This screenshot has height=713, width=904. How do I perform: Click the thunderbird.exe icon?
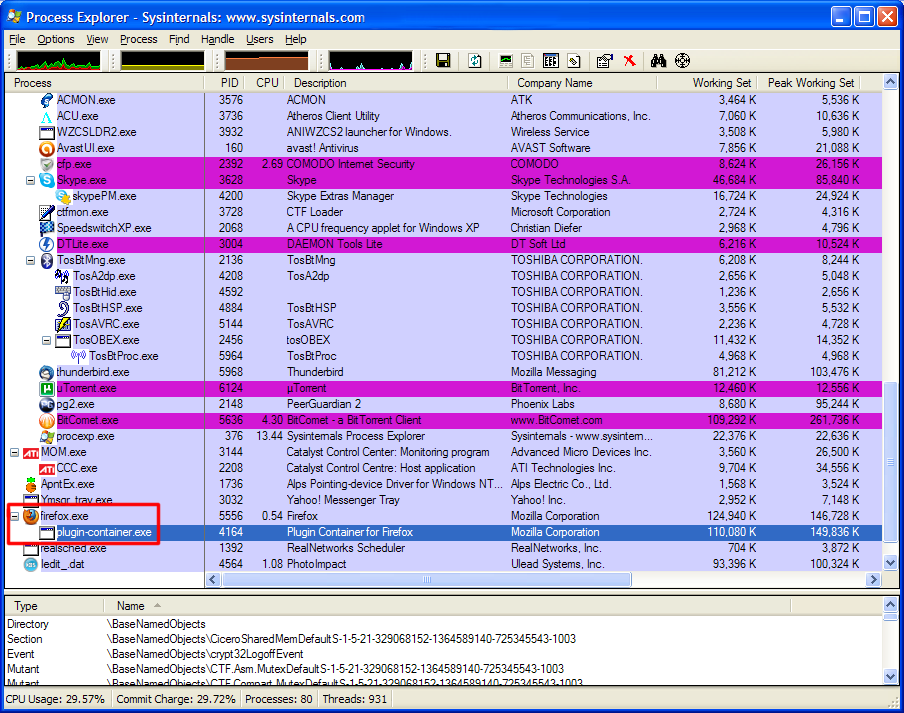coord(47,372)
